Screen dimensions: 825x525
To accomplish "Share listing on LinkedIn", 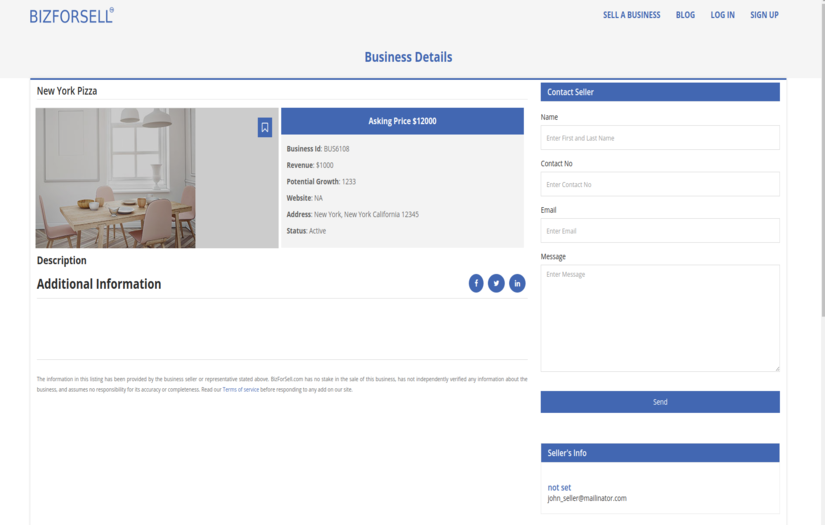I will (517, 284).
